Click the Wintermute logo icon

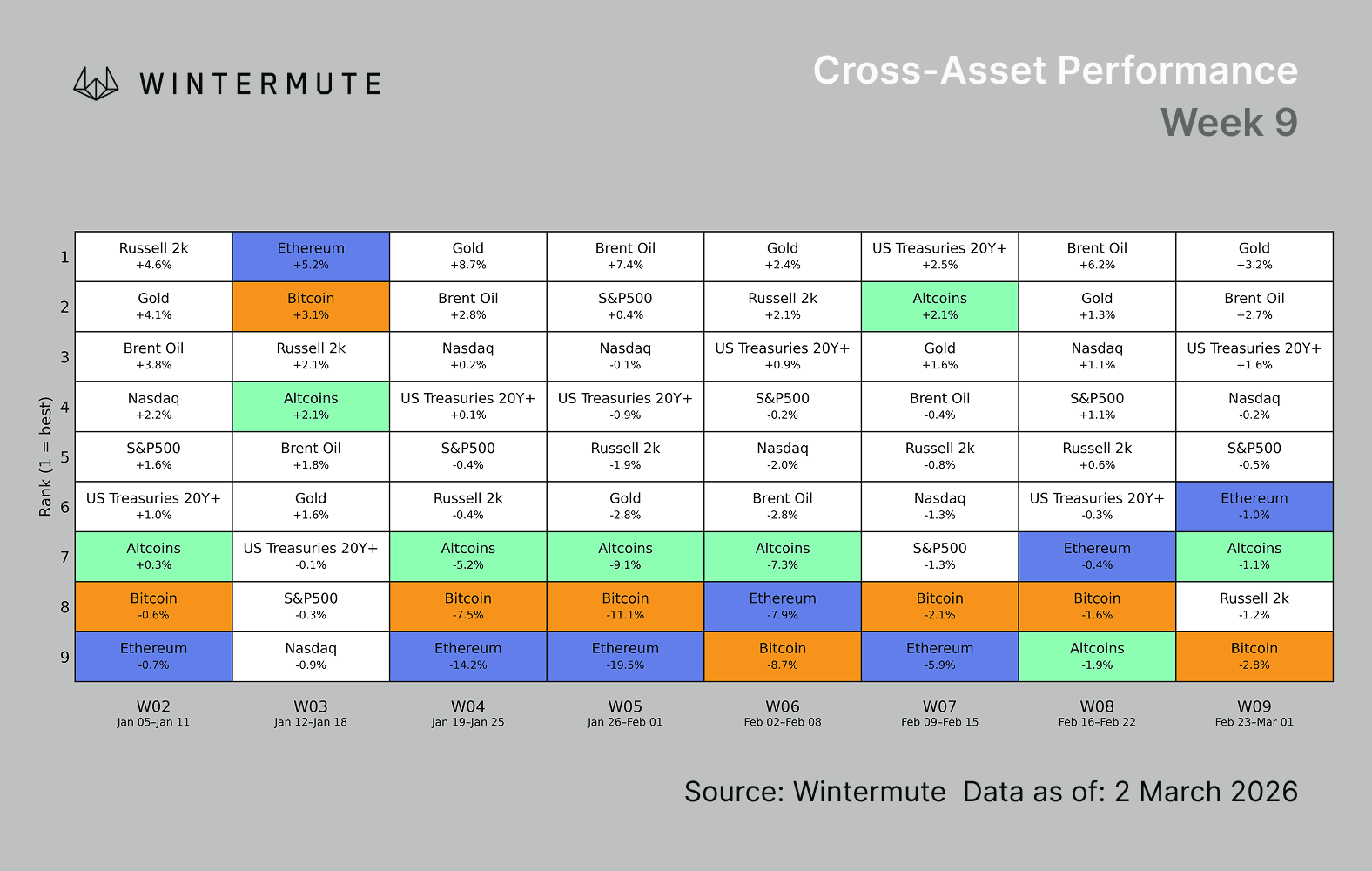(96, 84)
